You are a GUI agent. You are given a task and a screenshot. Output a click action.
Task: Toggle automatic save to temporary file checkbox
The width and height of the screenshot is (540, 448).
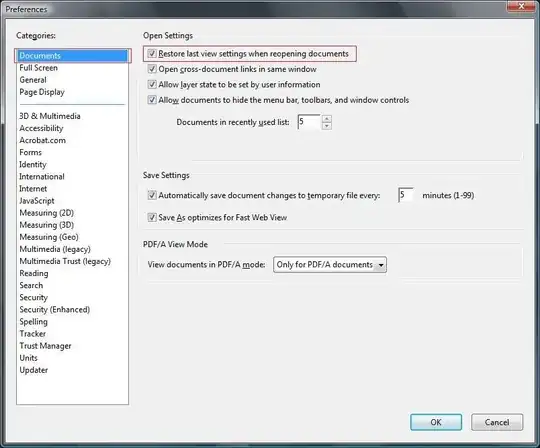tap(152, 195)
